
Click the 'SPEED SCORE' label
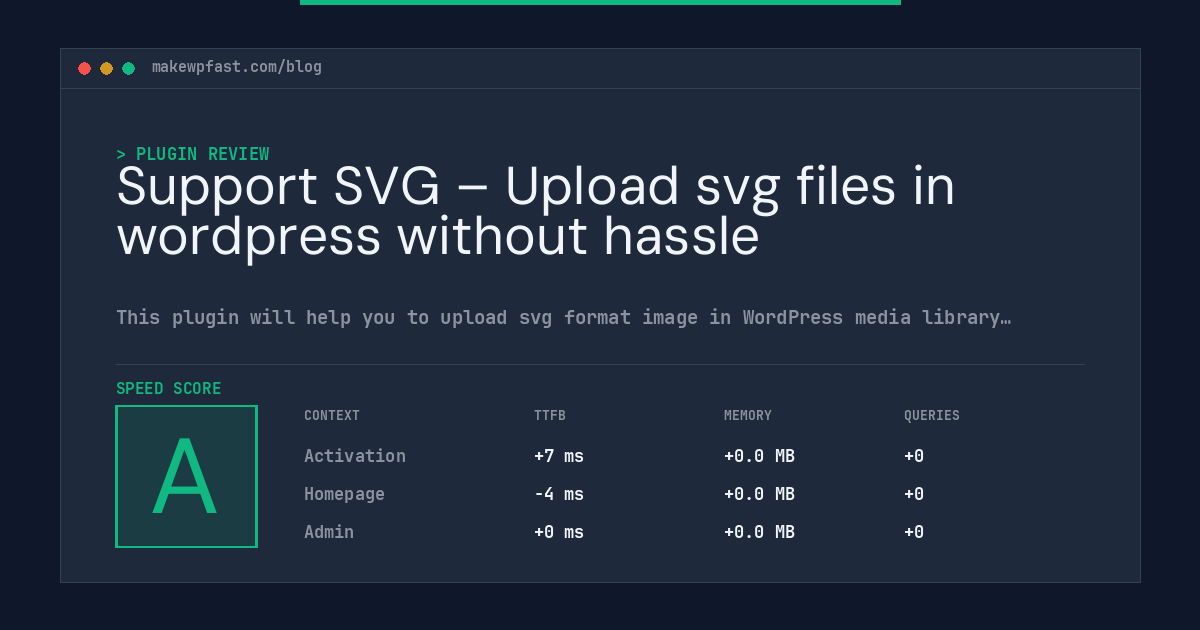coord(169,389)
